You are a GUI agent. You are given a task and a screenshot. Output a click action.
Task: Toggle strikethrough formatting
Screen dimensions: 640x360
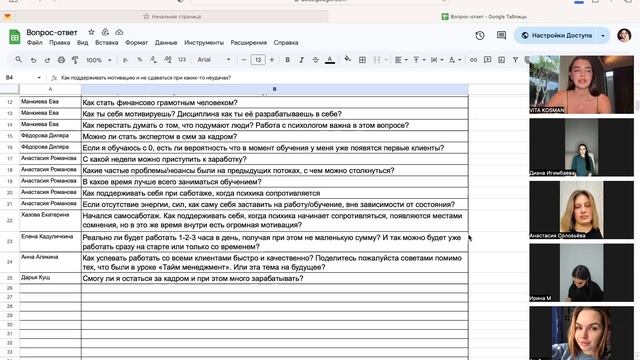316,60
